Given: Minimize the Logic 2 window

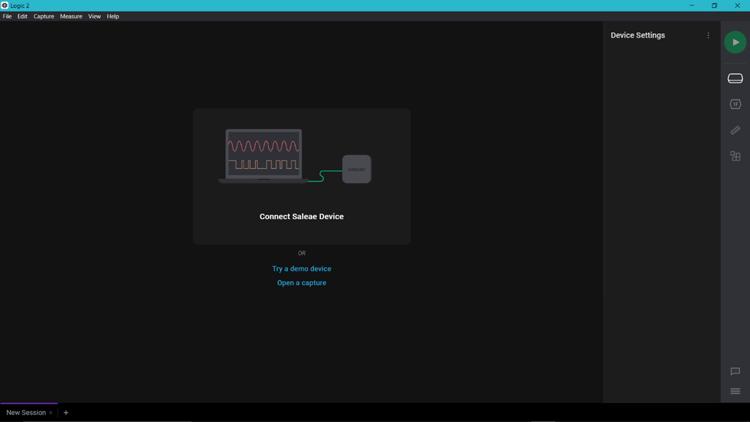Looking at the screenshot, I should point(692,5).
